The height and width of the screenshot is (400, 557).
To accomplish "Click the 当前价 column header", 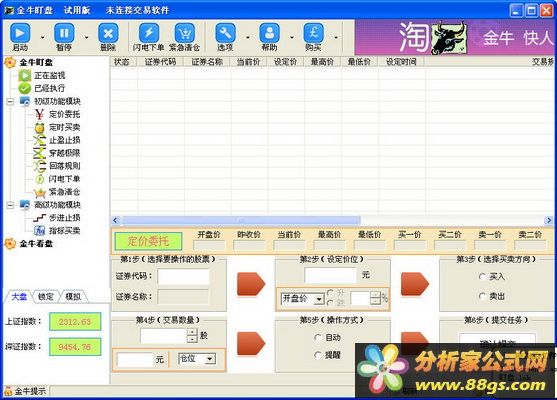I will 249,62.
